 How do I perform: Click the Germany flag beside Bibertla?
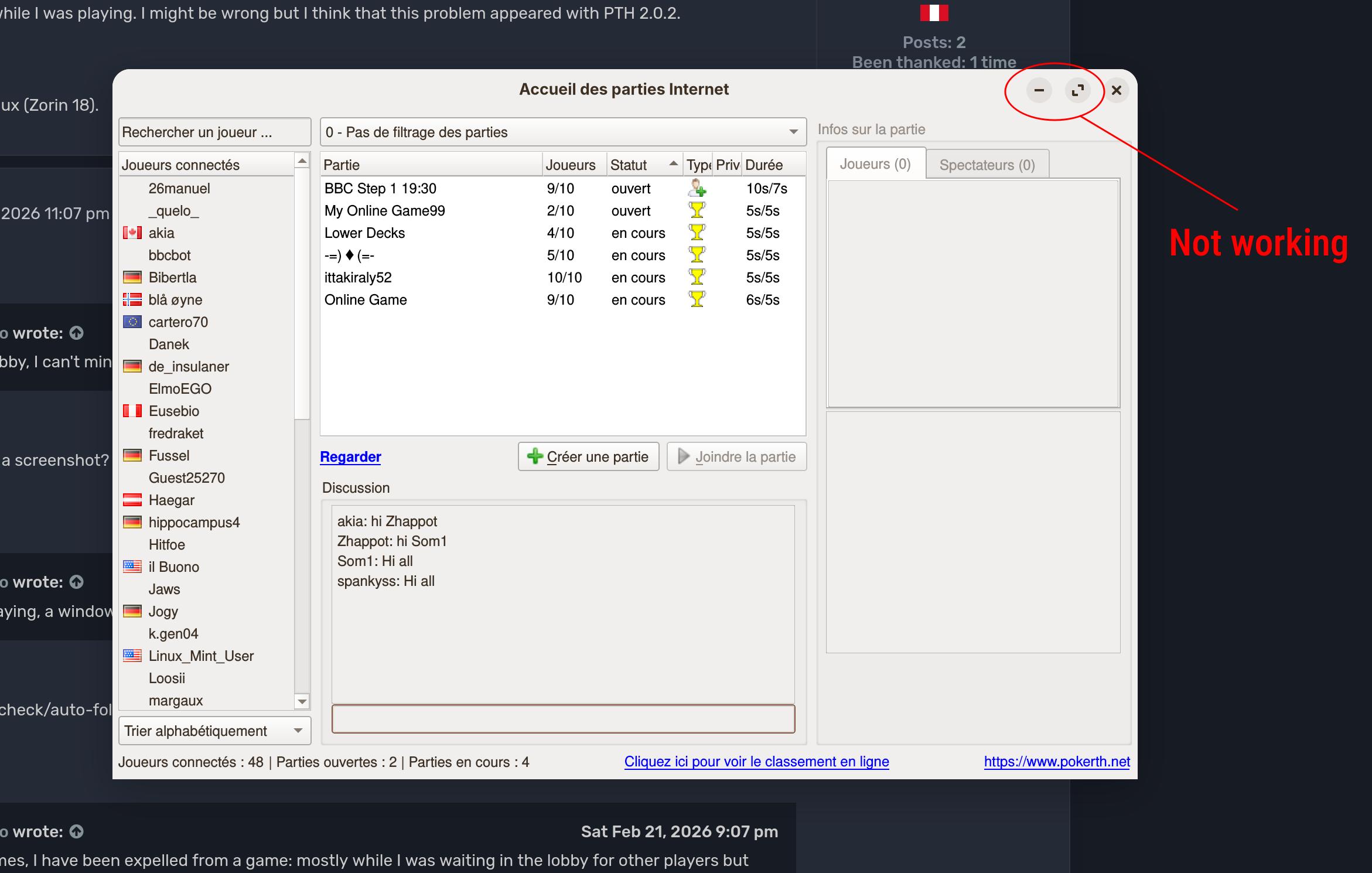tap(134, 277)
